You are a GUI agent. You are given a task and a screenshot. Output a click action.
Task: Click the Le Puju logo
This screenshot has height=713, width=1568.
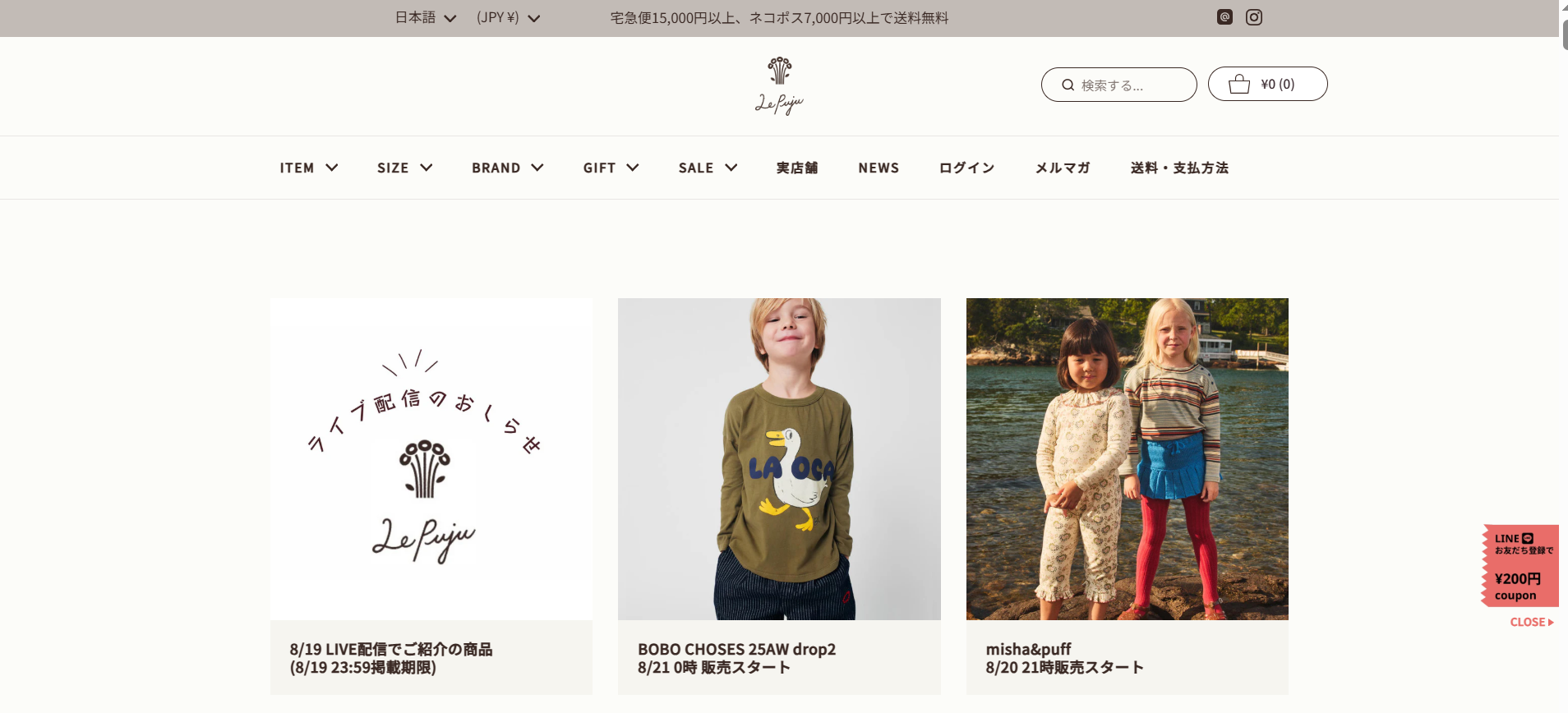pyautogui.click(x=779, y=85)
